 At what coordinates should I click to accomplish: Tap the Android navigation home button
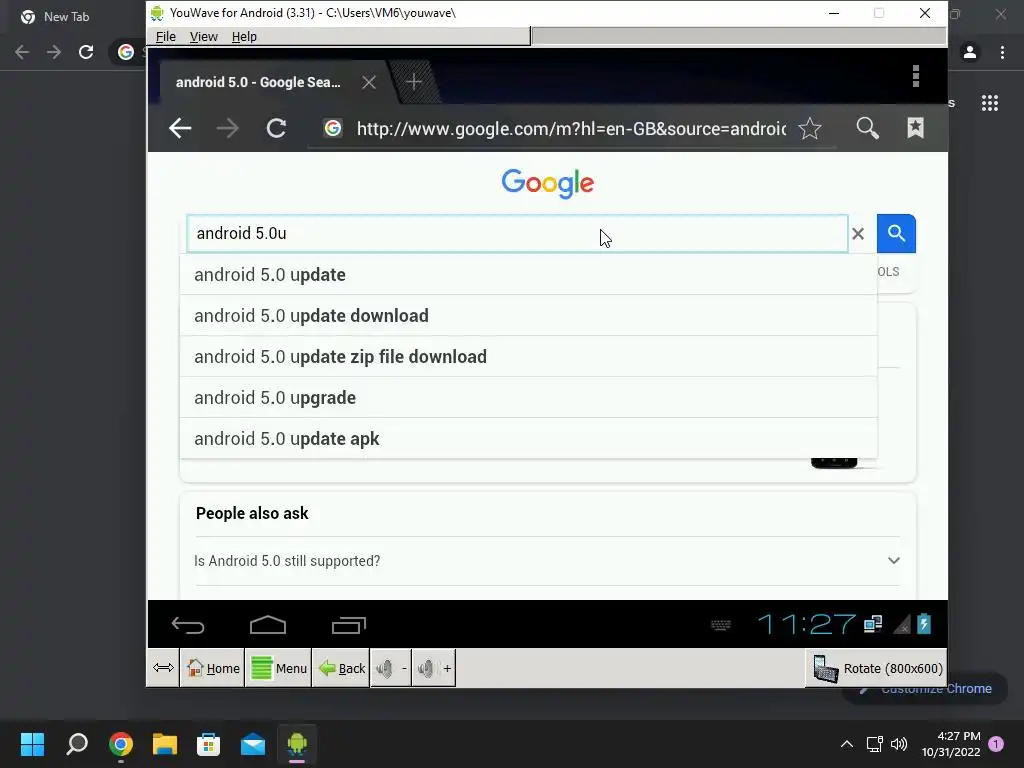[x=268, y=625]
